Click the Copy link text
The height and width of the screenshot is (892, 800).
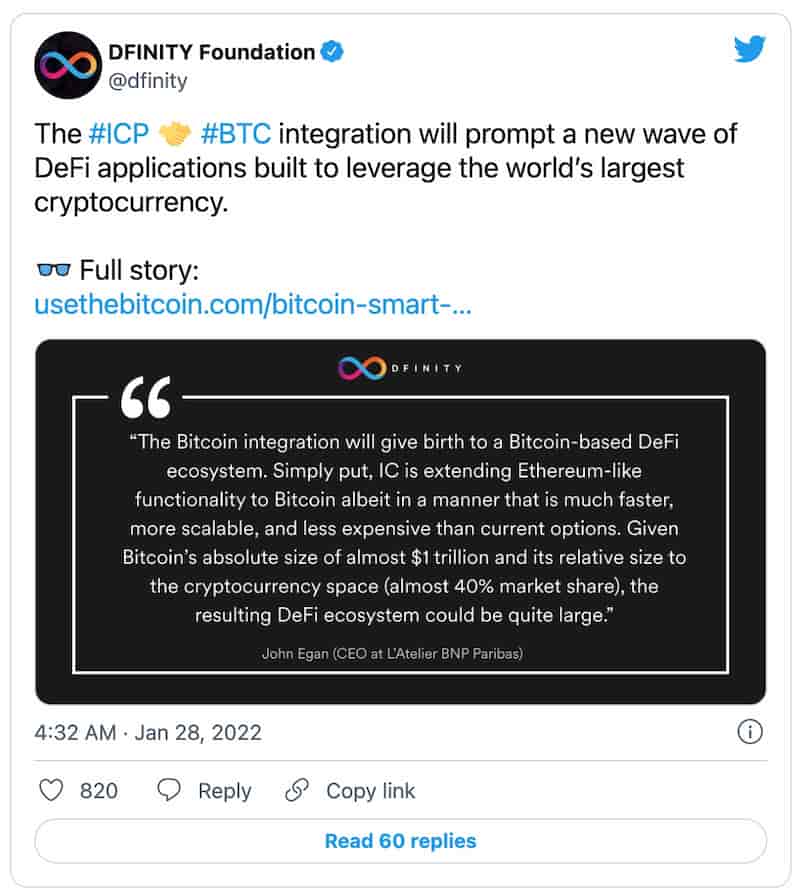370,791
